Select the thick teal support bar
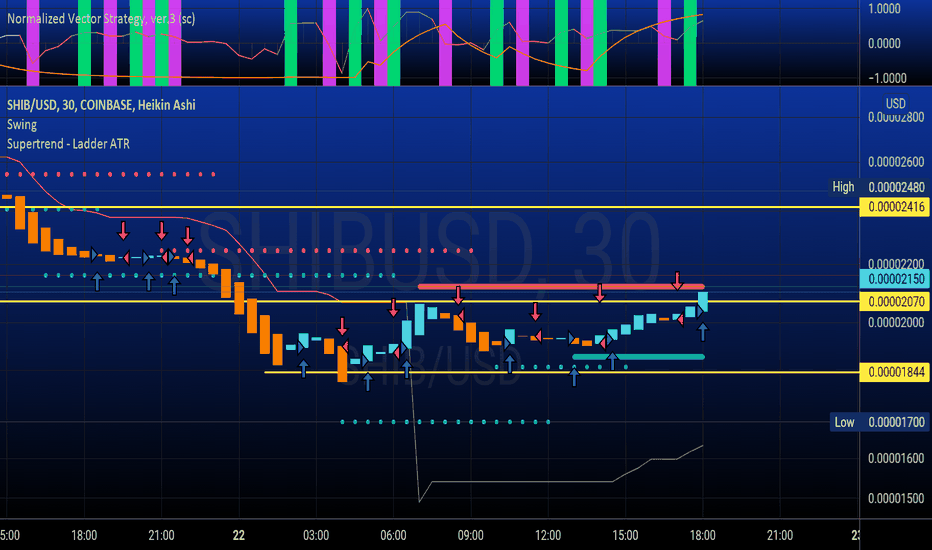The width and height of the screenshot is (932, 550). pyautogui.click(x=638, y=357)
